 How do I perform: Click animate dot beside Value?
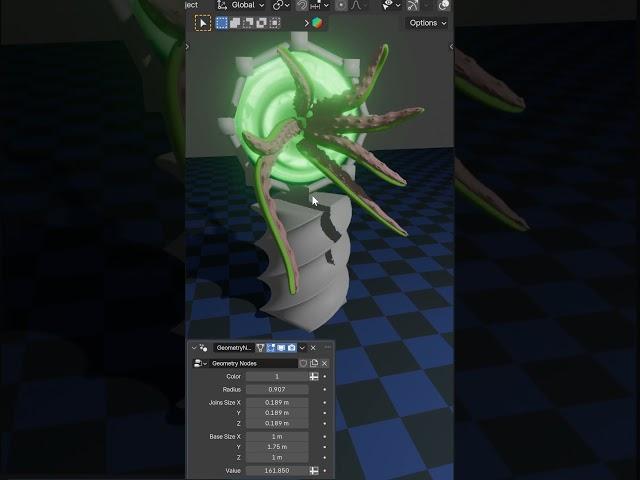coord(324,471)
